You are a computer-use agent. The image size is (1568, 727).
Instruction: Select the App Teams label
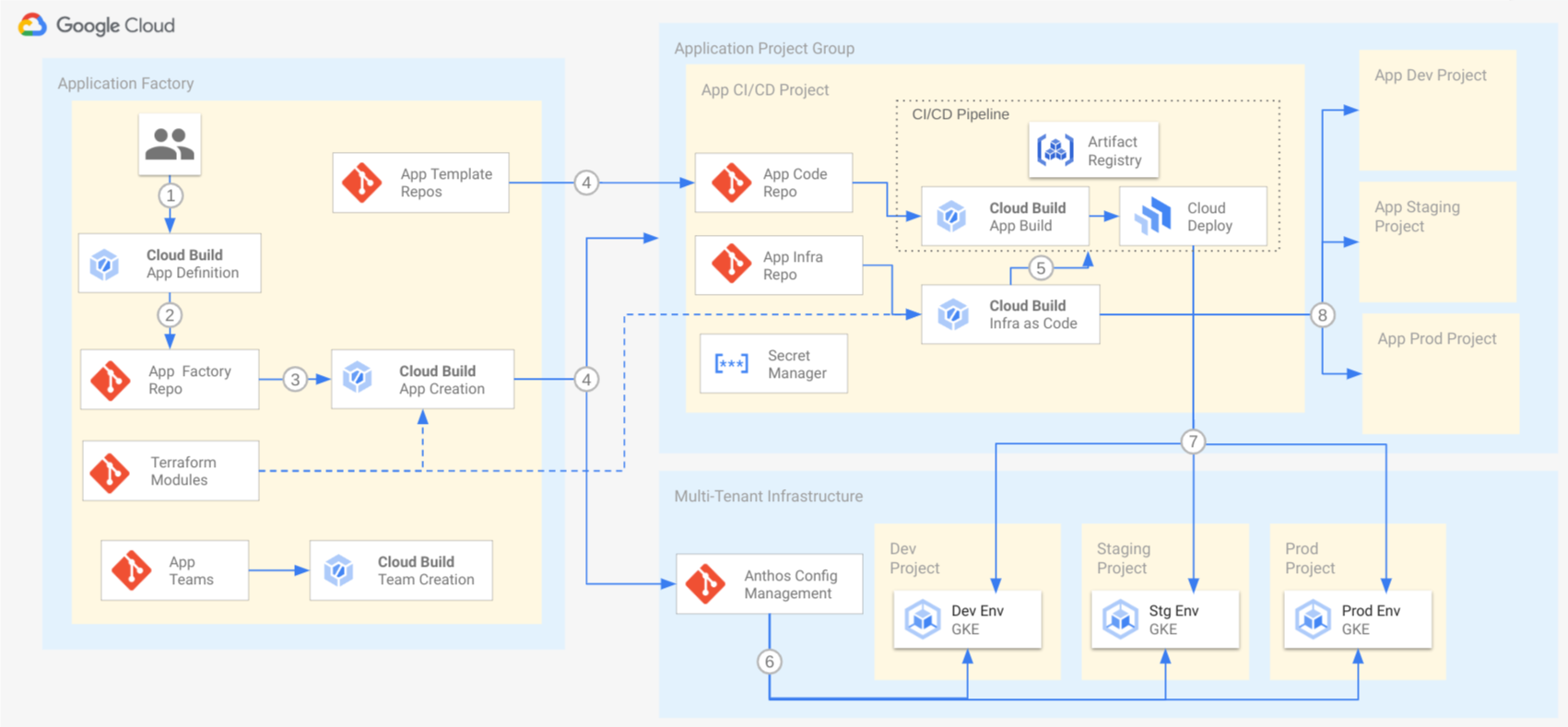click(191, 570)
